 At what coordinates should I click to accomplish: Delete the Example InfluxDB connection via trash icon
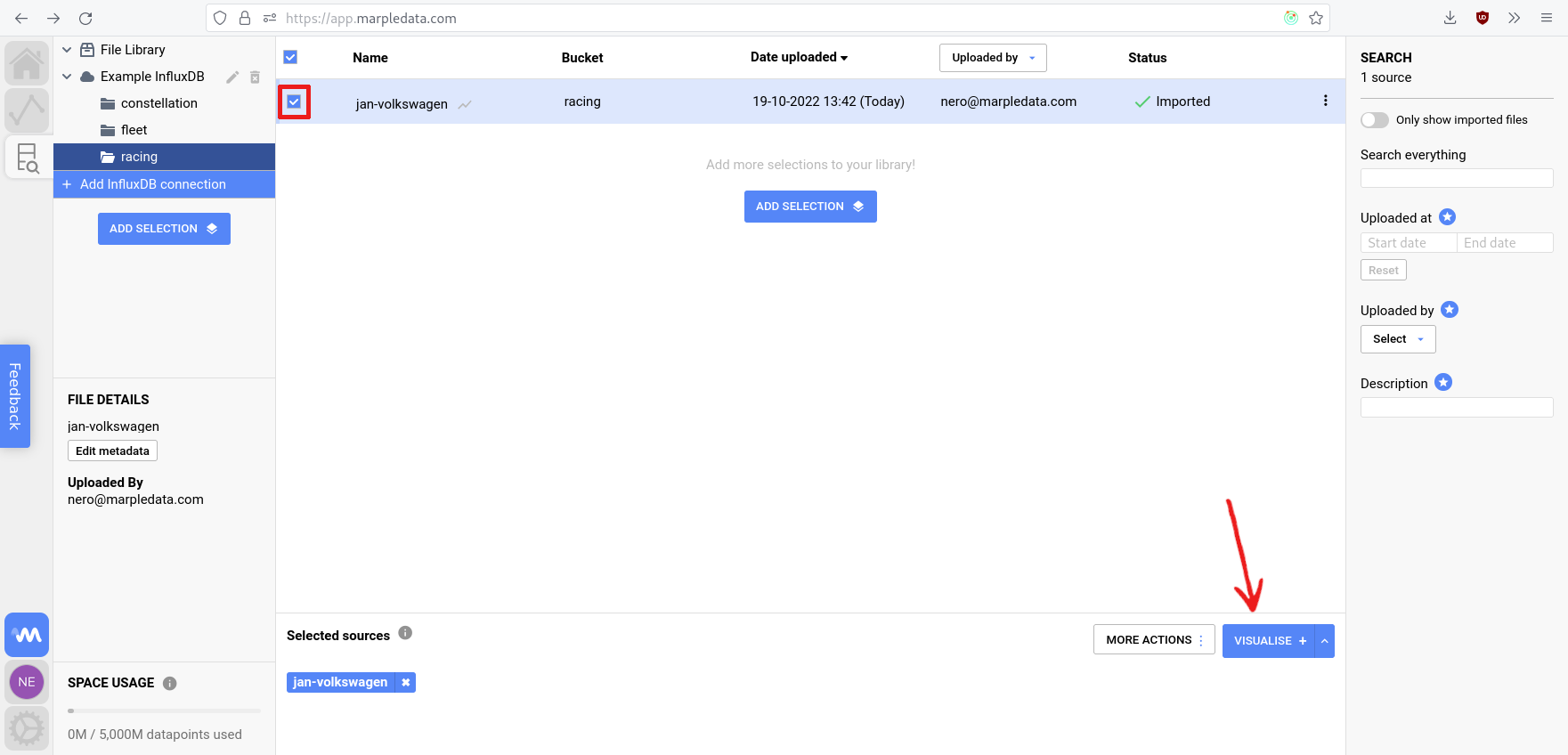tap(255, 77)
